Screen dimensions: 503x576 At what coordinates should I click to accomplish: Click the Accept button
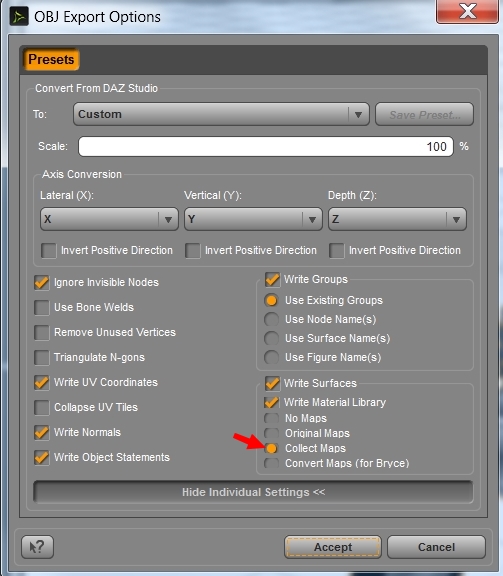tap(333, 547)
